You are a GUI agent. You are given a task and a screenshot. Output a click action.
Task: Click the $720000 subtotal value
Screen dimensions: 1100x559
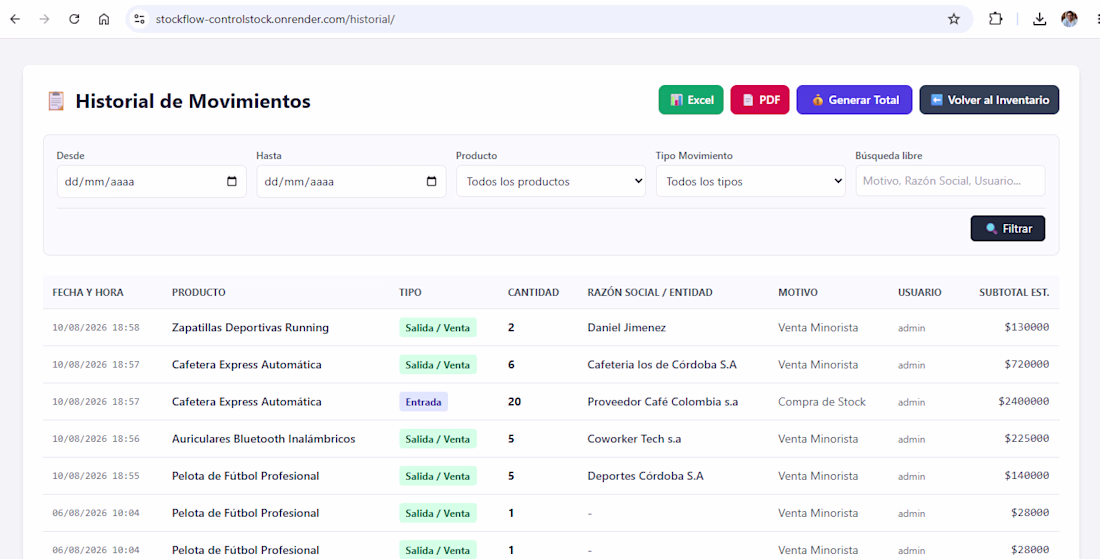pos(1027,364)
